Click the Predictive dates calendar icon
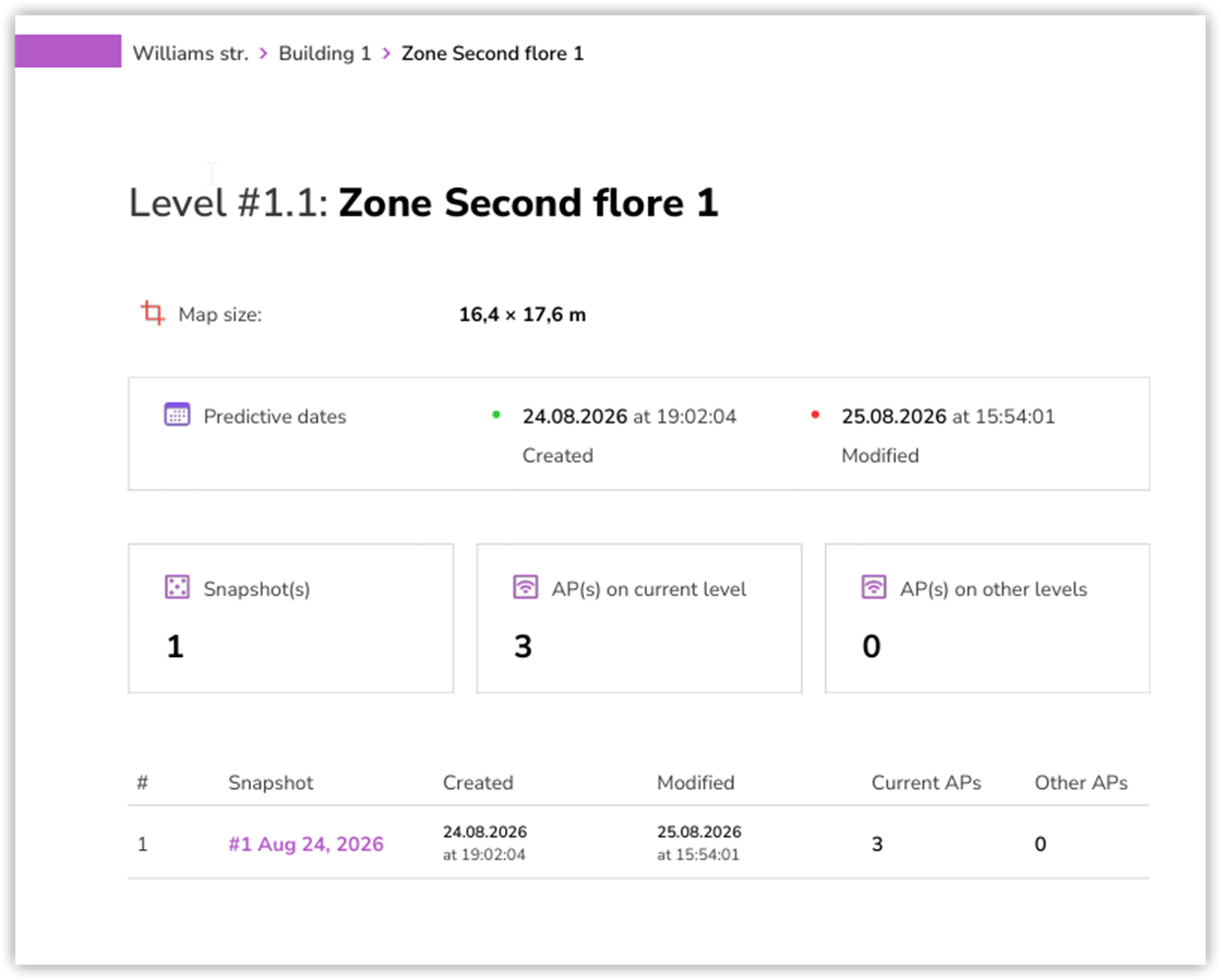1221x980 pixels. coord(177,415)
